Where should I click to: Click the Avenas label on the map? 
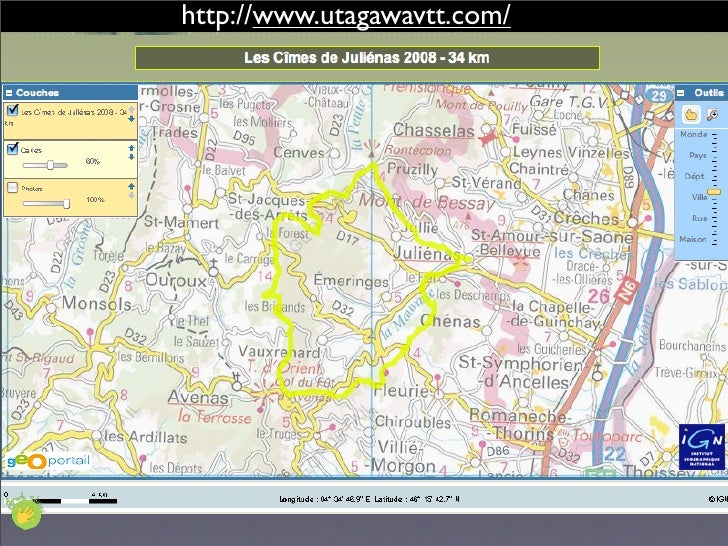click(x=198, y=397)
